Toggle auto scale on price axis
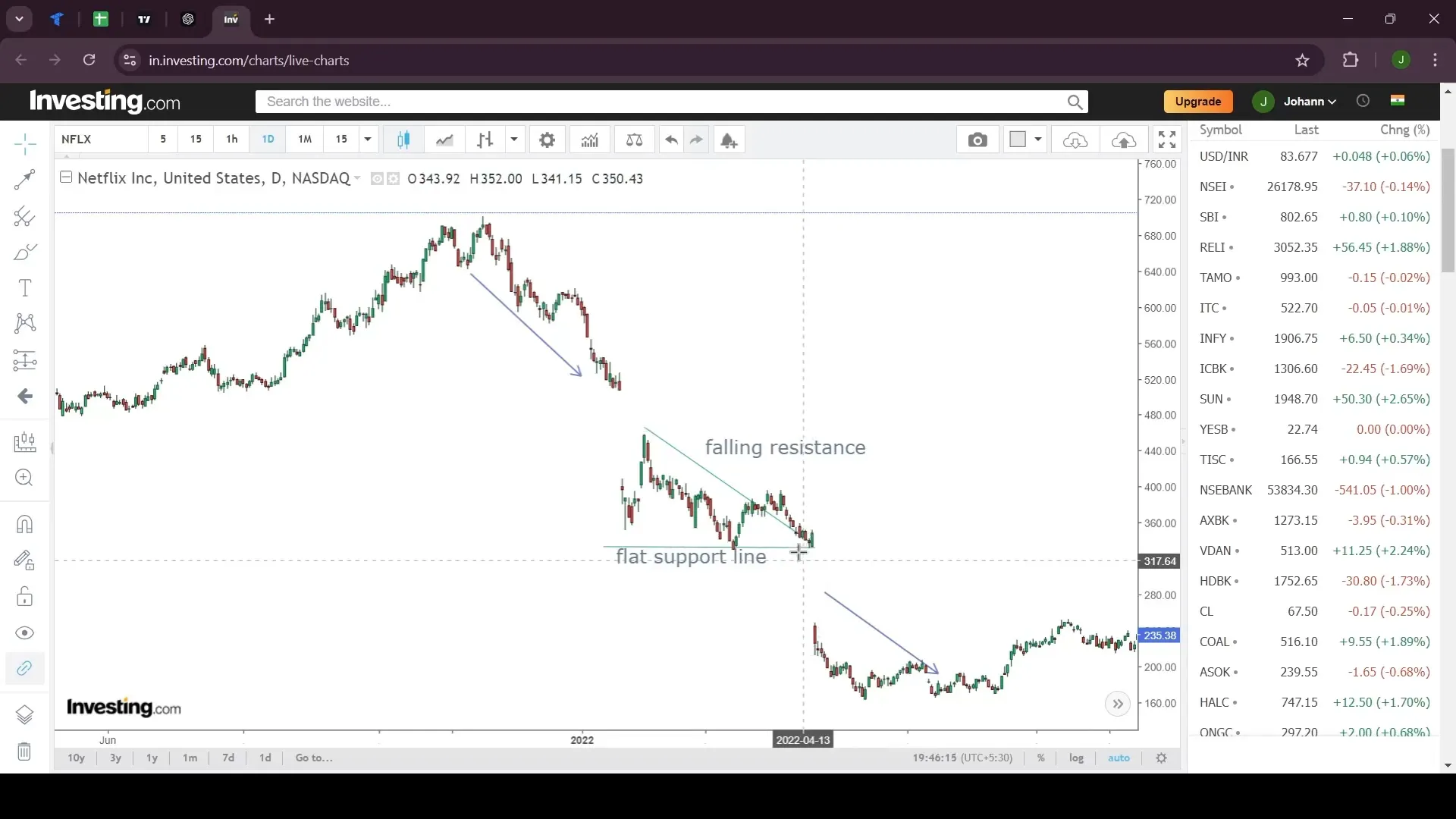Image resolution: width=1456 pixels, height=819 pixels. coord(1119,758)
